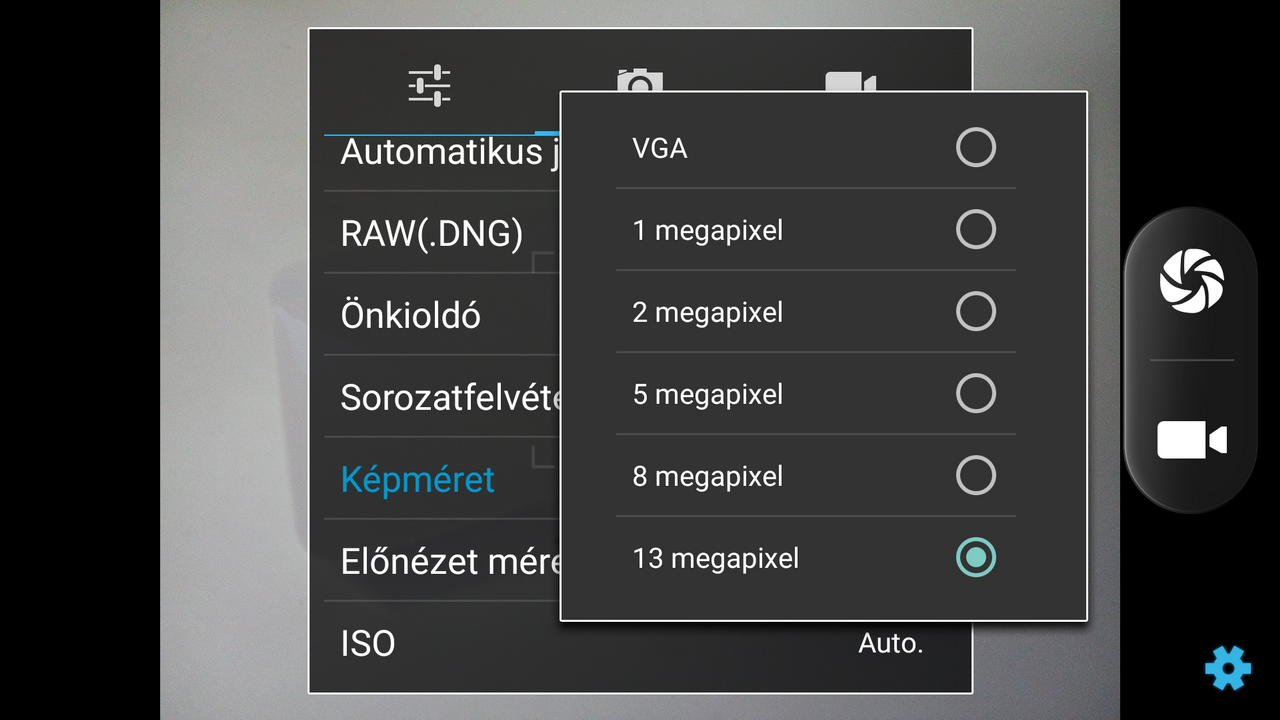Open the Sorozatfelvétel burst setting
1280x720 pixels.
[x=450, y=398]
